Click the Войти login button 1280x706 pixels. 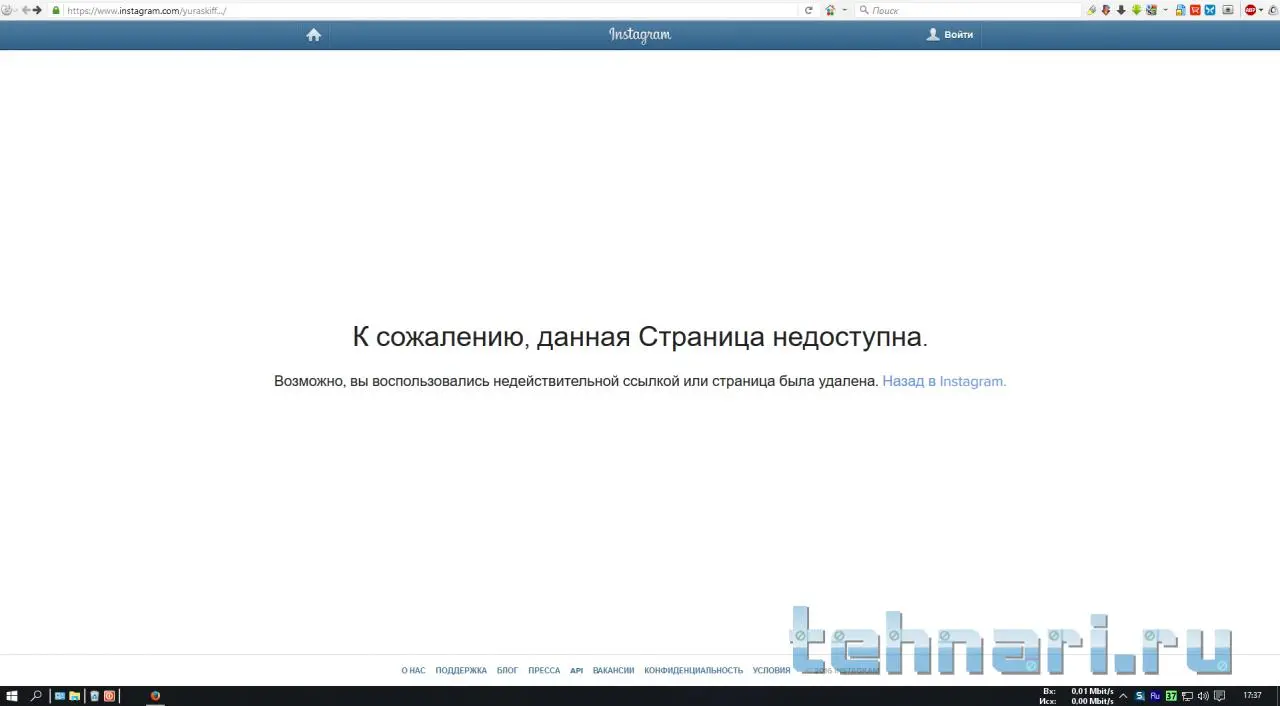pyautogui.click(x=950, y=35)
